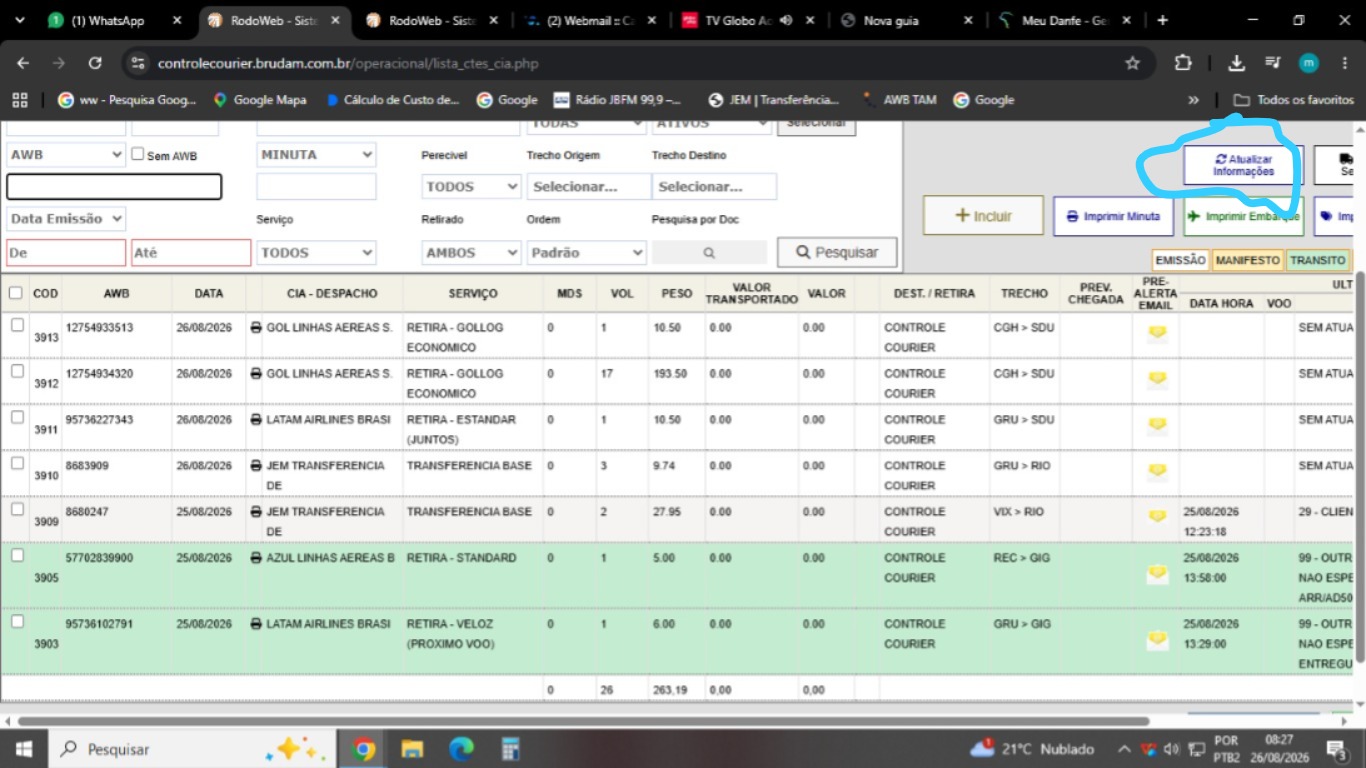Open the Data Emissão dropdown

pos(66,219)
